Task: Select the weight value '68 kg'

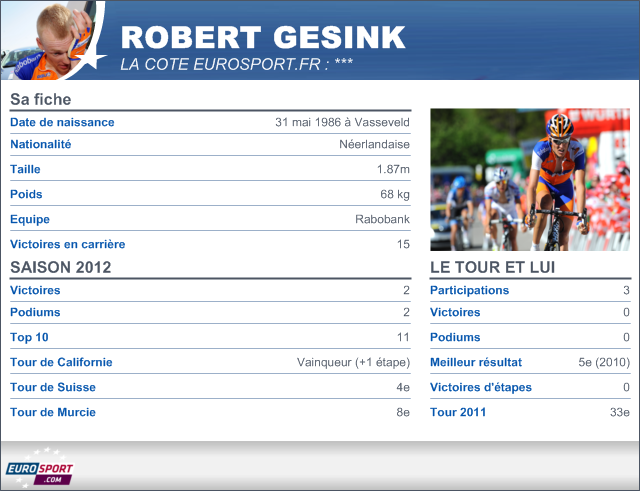Action: point(395,194)
